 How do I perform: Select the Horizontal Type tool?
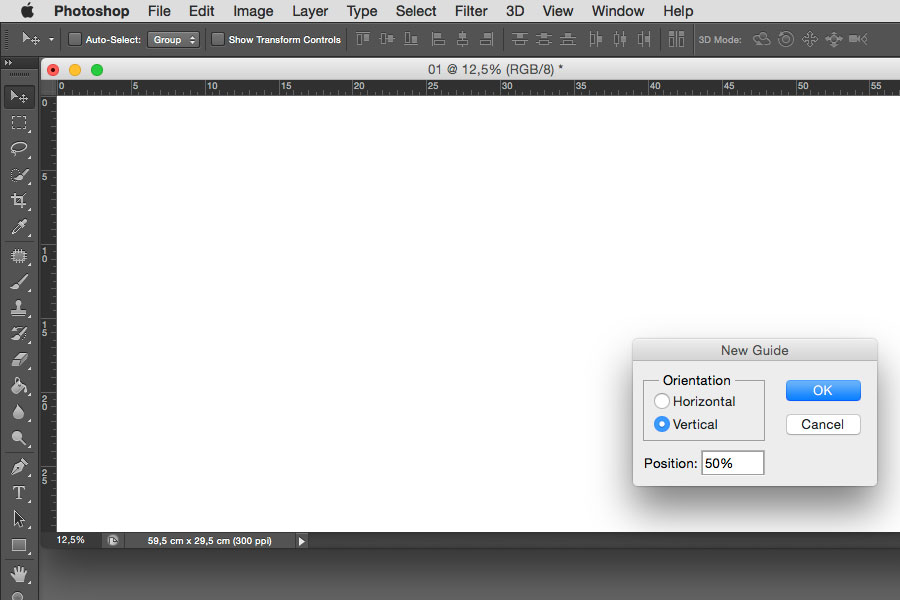(19, 493)
